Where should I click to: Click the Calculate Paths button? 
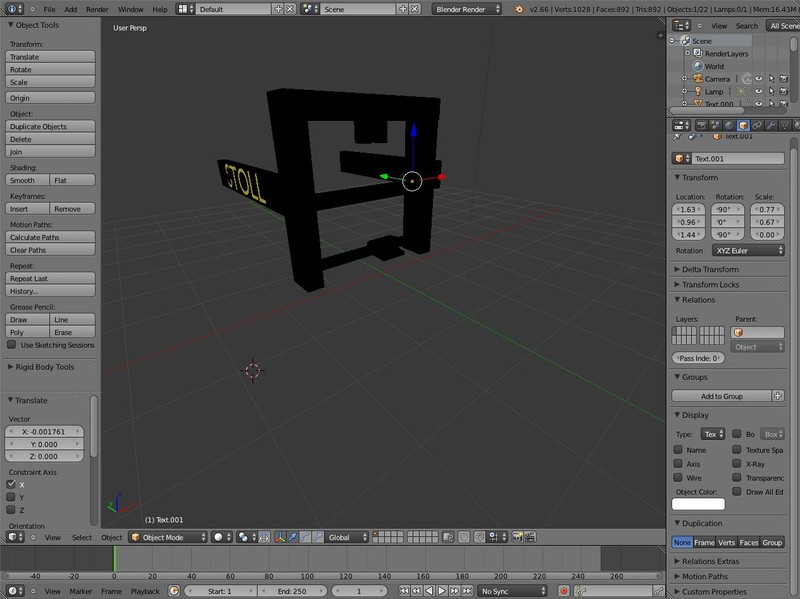pyautogui.click(x=51, y=237)
